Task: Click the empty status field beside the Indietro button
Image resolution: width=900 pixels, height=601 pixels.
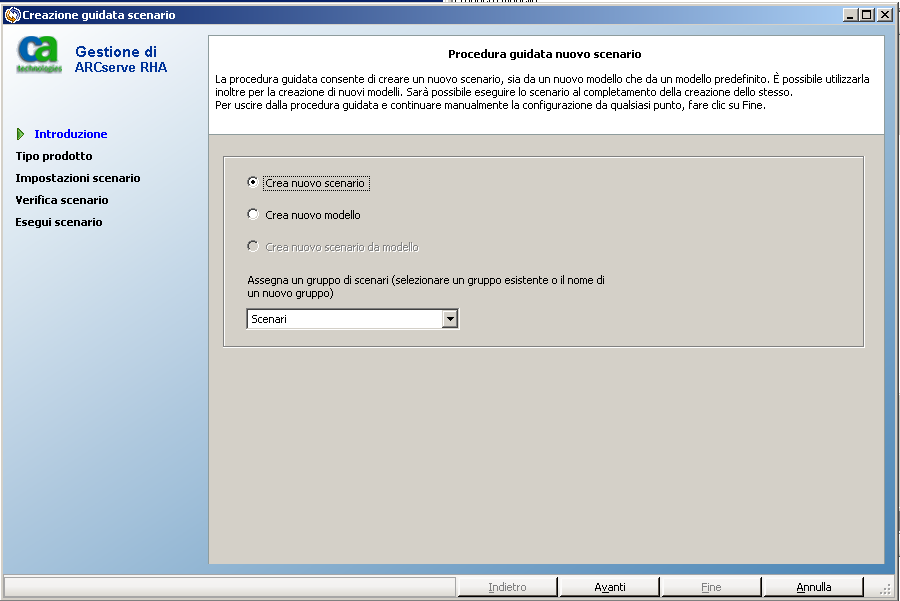Action: (x=230, y=587)
